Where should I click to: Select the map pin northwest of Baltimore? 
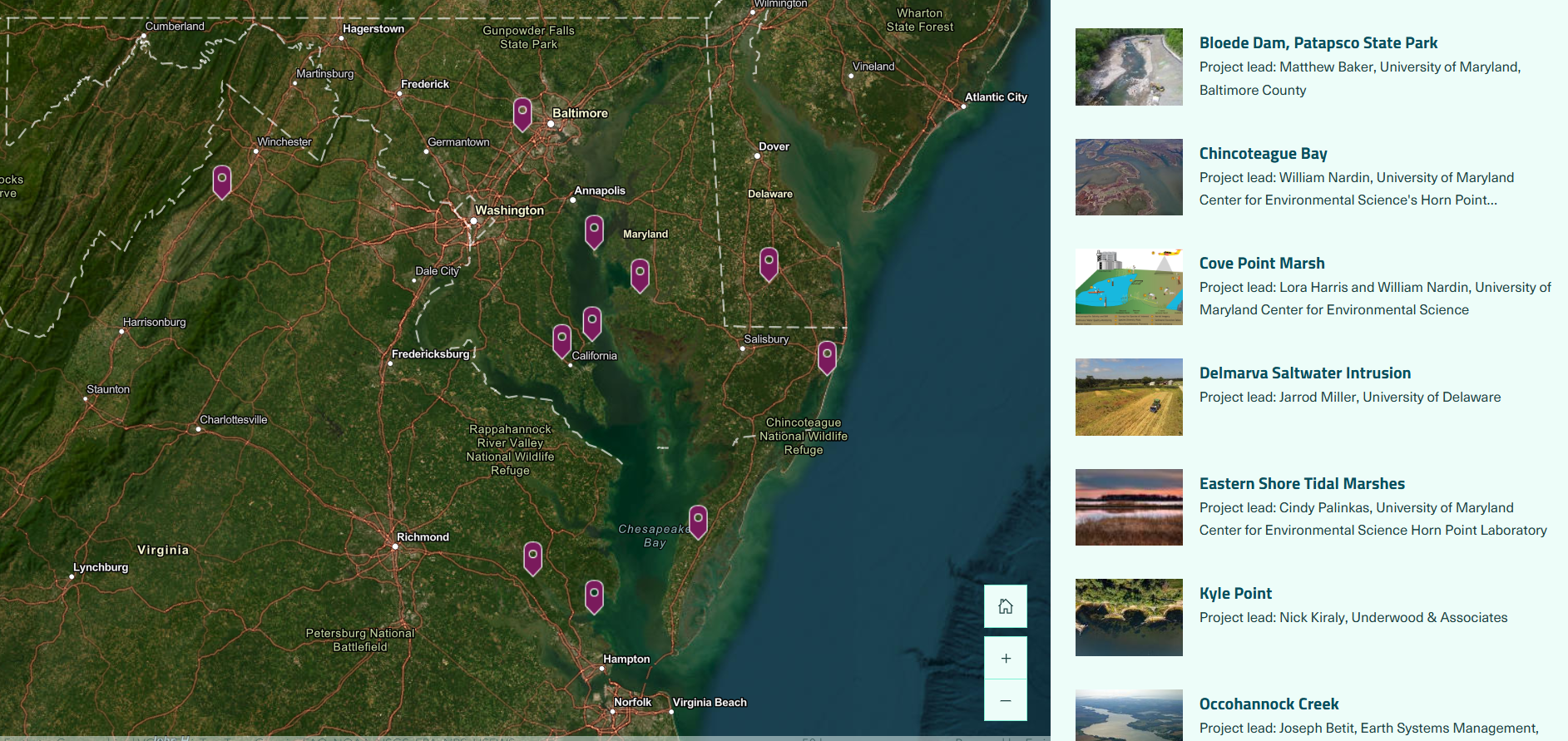(522, 113)
